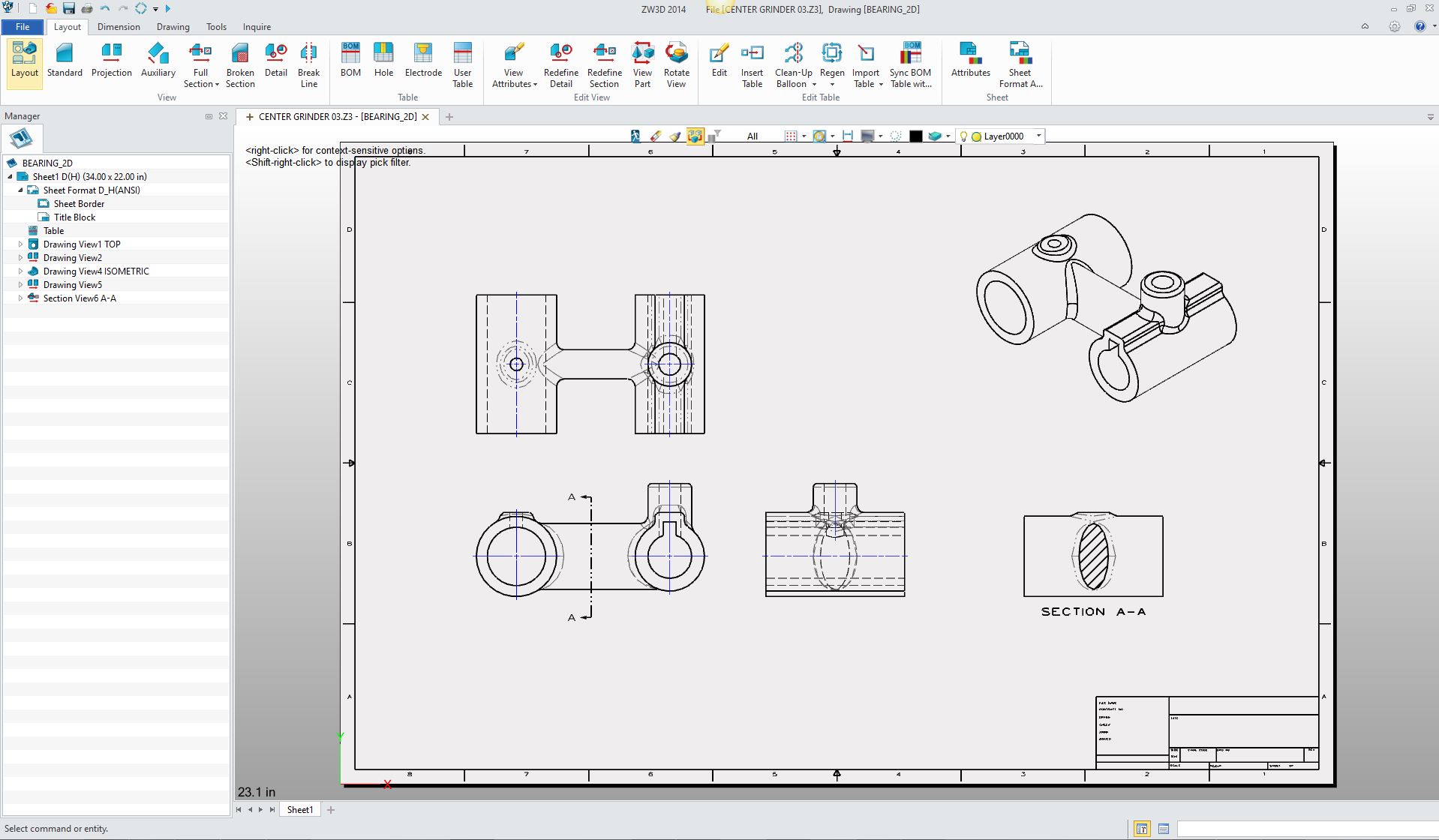This screenshot has width=1439, height=840.
Task: Switch to the right status bar panel view
Action: click(1164, 829)
